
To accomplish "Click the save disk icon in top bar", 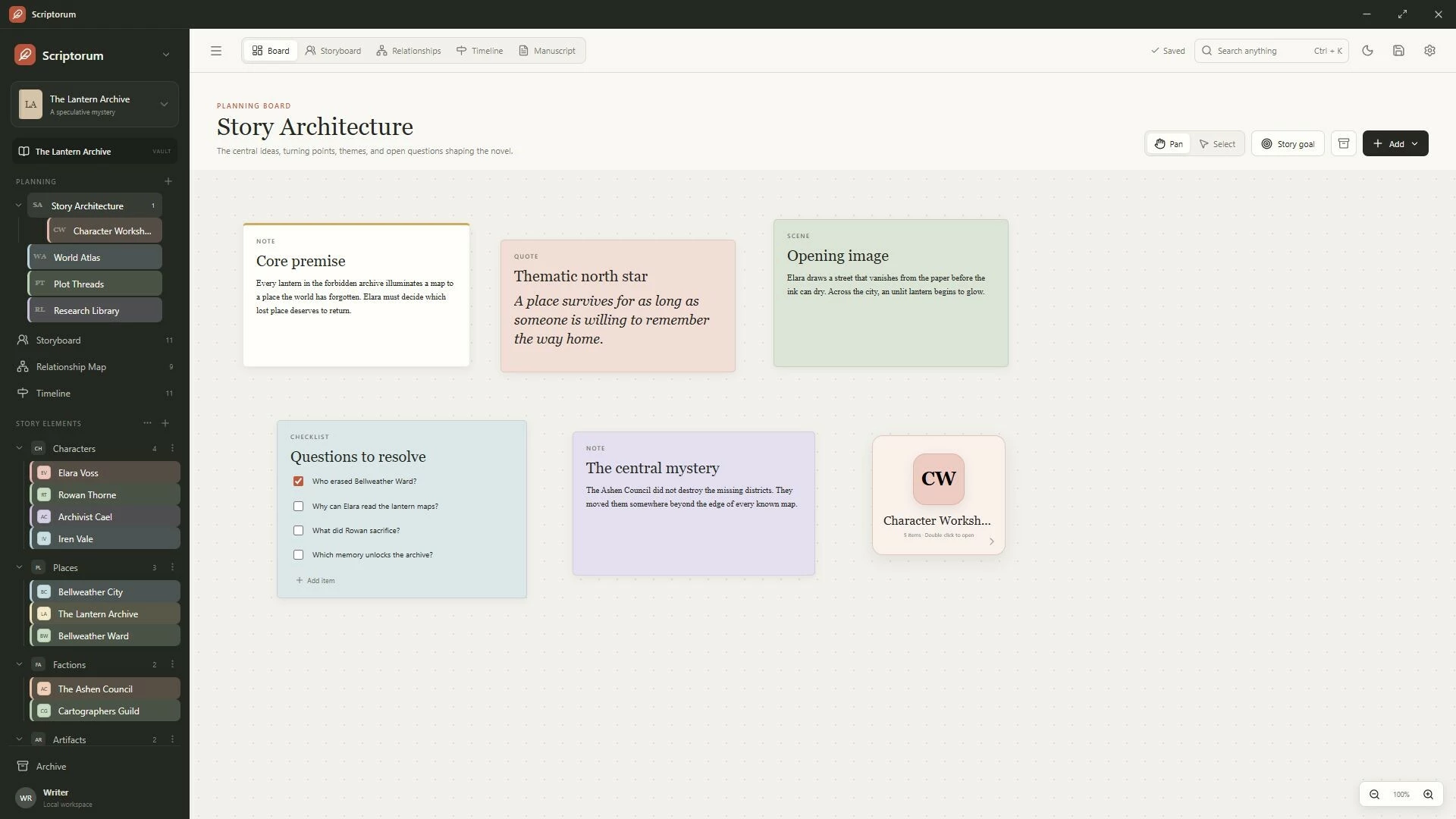I will (1398, 51).
